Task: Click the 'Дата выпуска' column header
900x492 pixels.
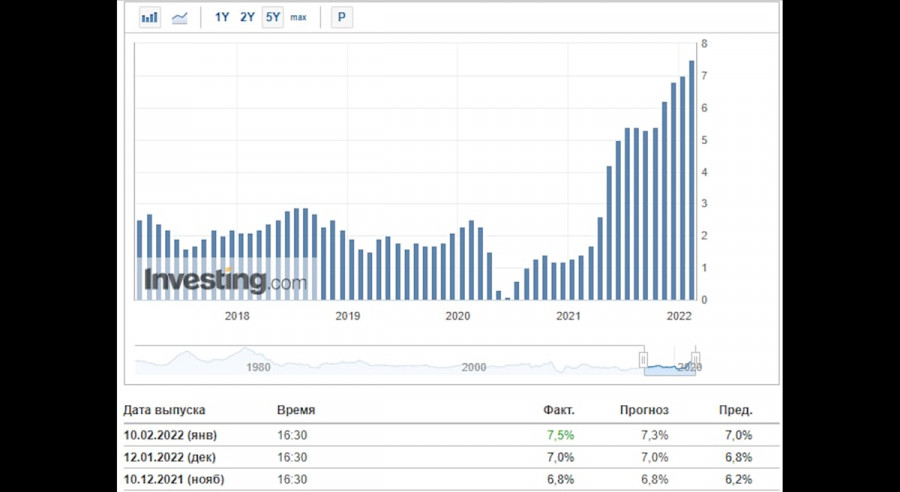Action: point(164,410)
